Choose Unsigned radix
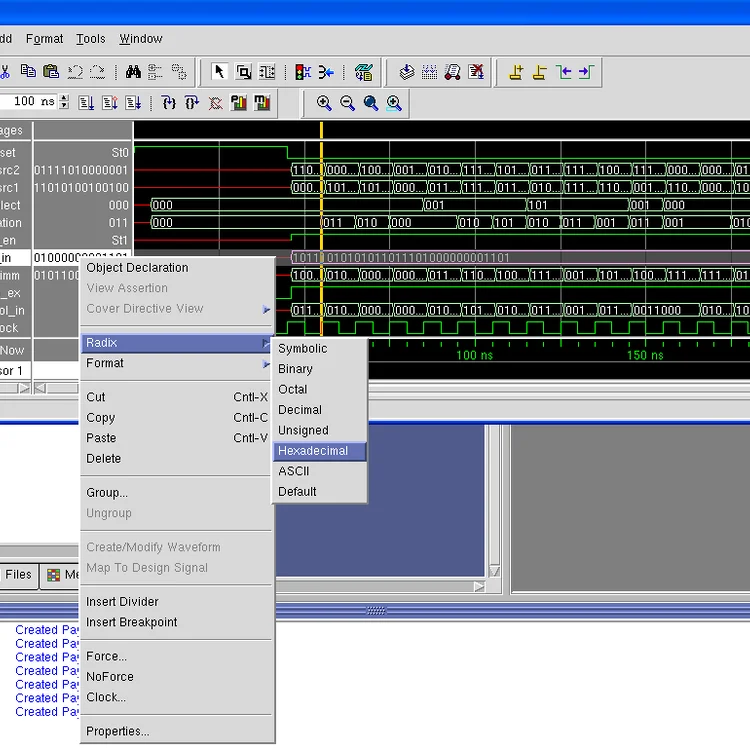The image size is (750, 750). tap(320, 430)
